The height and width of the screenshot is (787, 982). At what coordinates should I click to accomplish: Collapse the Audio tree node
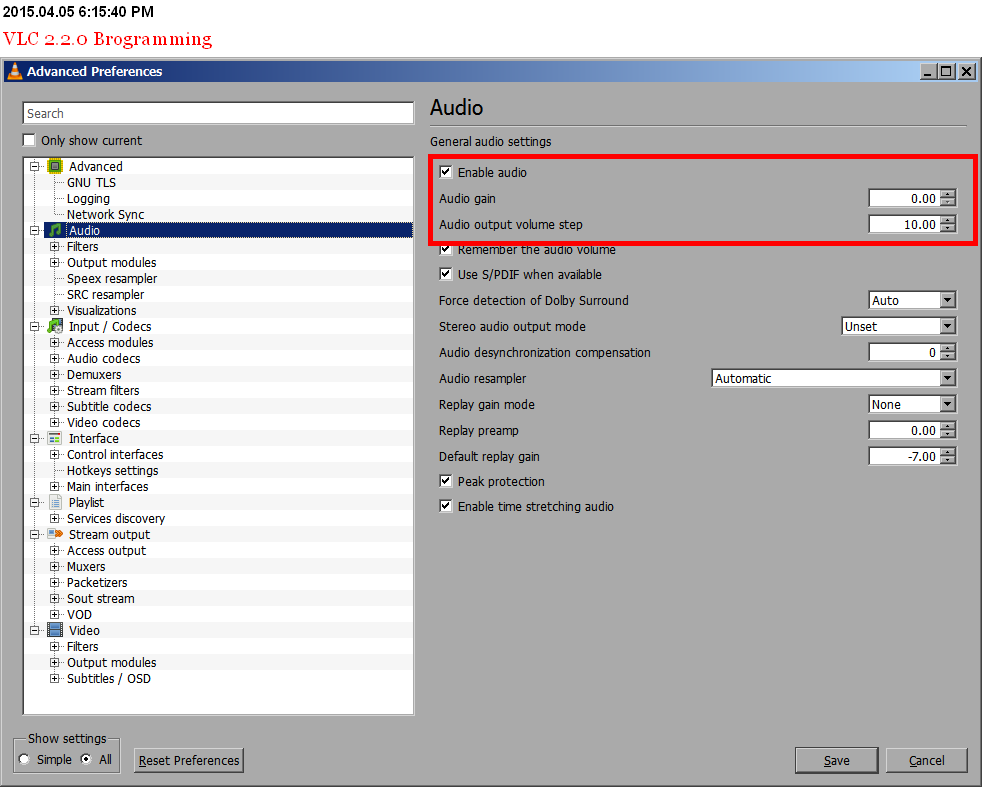35,230
